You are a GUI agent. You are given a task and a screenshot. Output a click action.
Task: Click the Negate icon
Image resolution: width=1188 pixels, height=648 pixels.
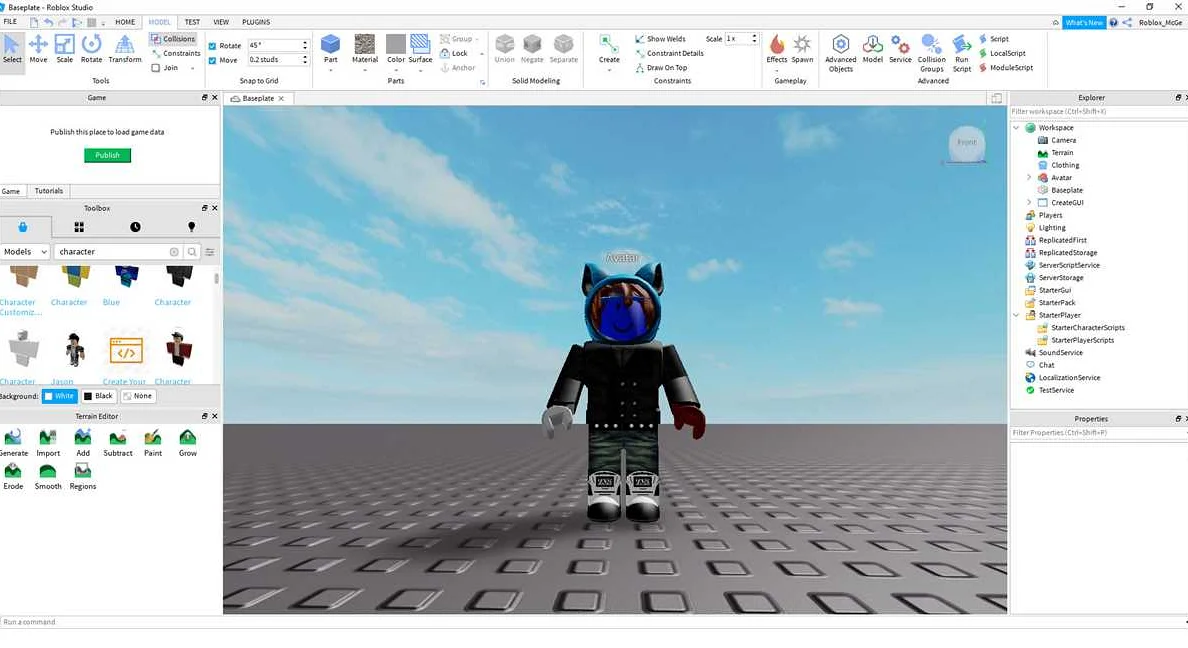532,44
